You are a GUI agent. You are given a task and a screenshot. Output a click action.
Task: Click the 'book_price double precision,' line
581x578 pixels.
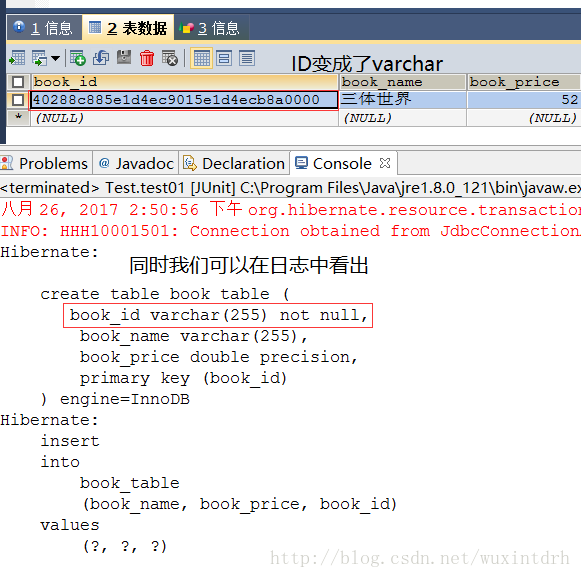coord(218,357)
